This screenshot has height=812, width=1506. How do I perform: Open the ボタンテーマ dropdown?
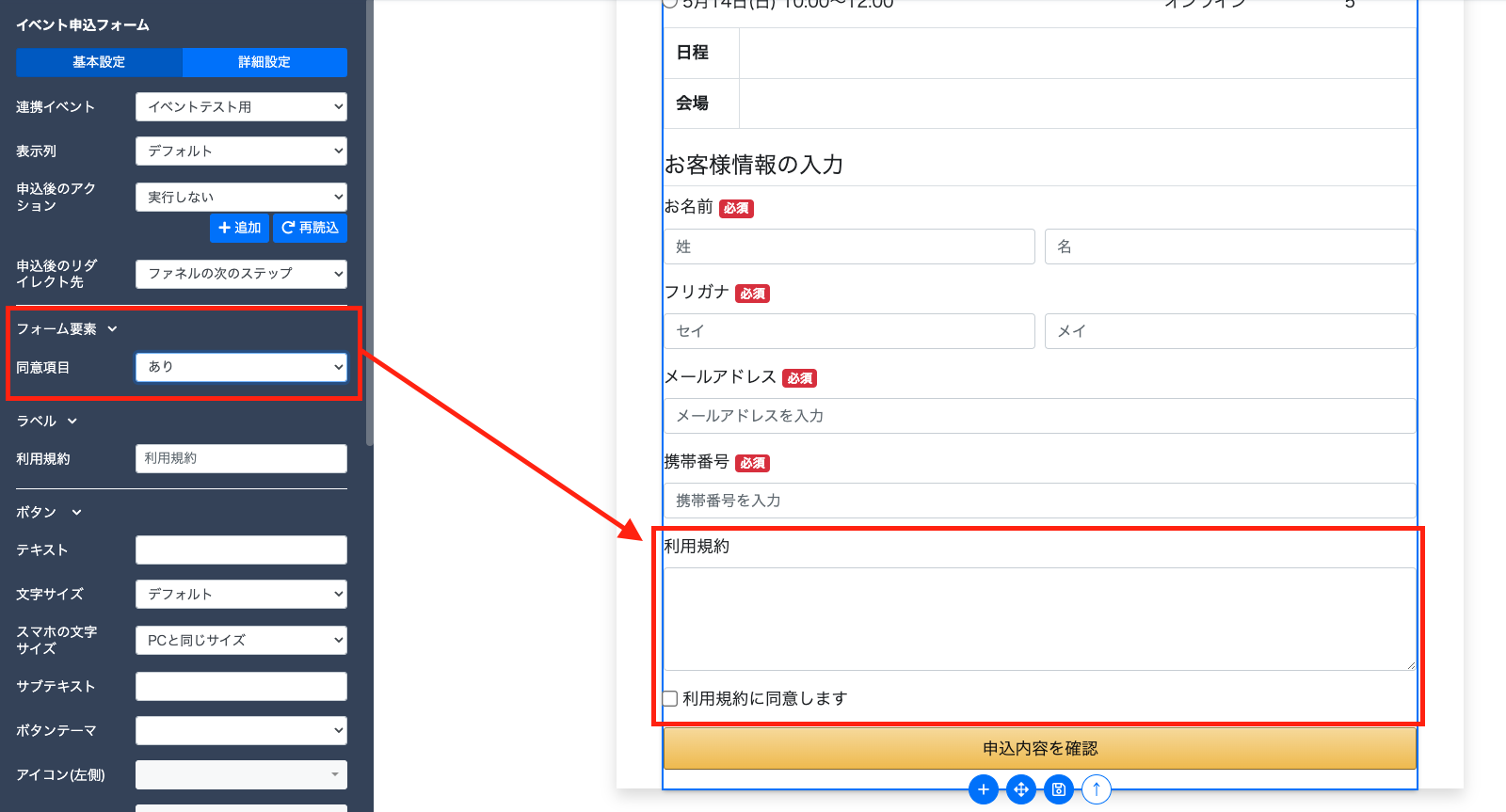241,730
